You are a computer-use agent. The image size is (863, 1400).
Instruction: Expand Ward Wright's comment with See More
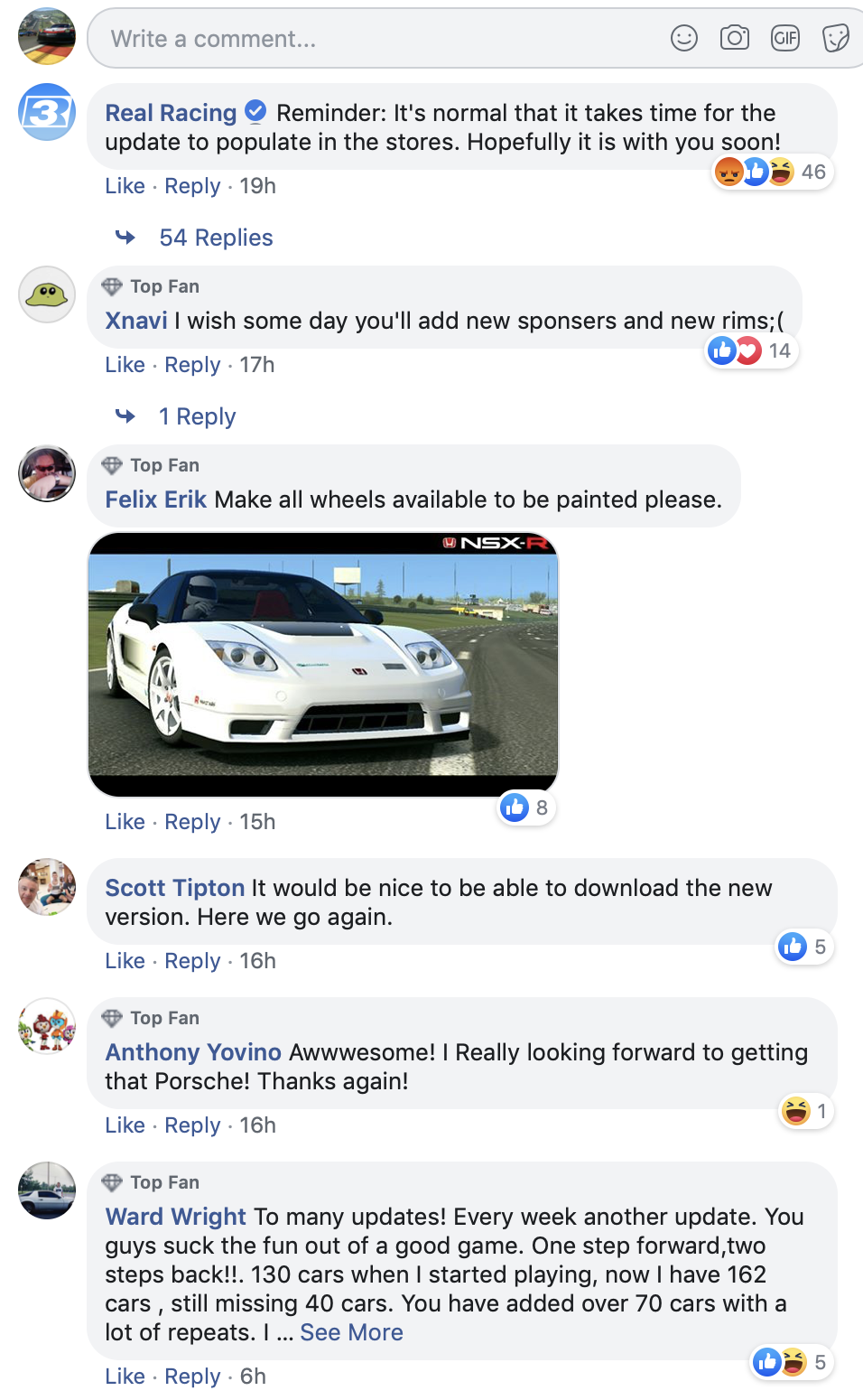[351, 1332]
